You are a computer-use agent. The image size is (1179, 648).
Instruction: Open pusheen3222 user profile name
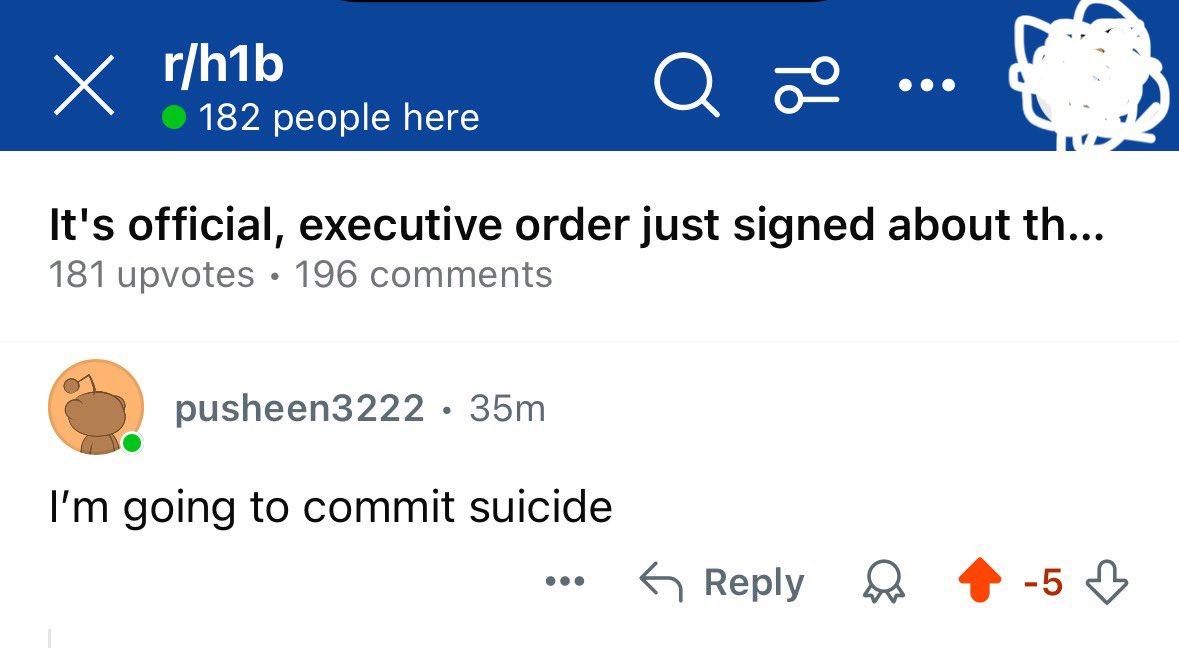299,408
